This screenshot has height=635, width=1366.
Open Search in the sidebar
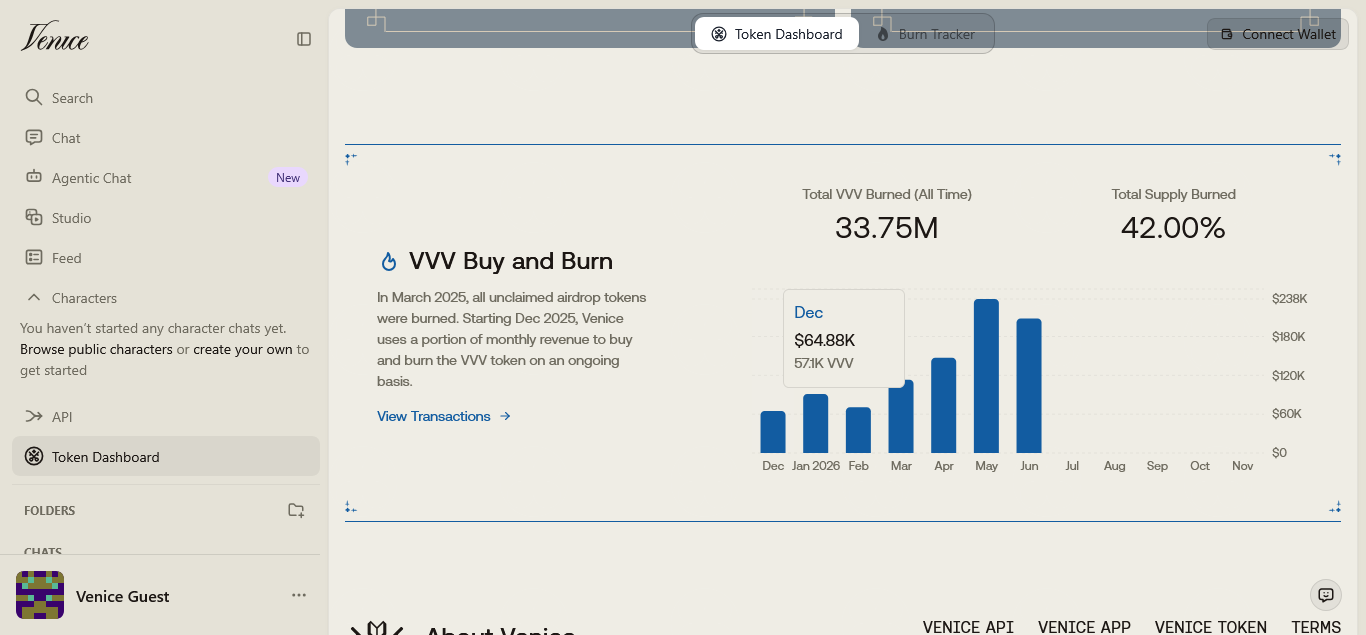(166, 98)
